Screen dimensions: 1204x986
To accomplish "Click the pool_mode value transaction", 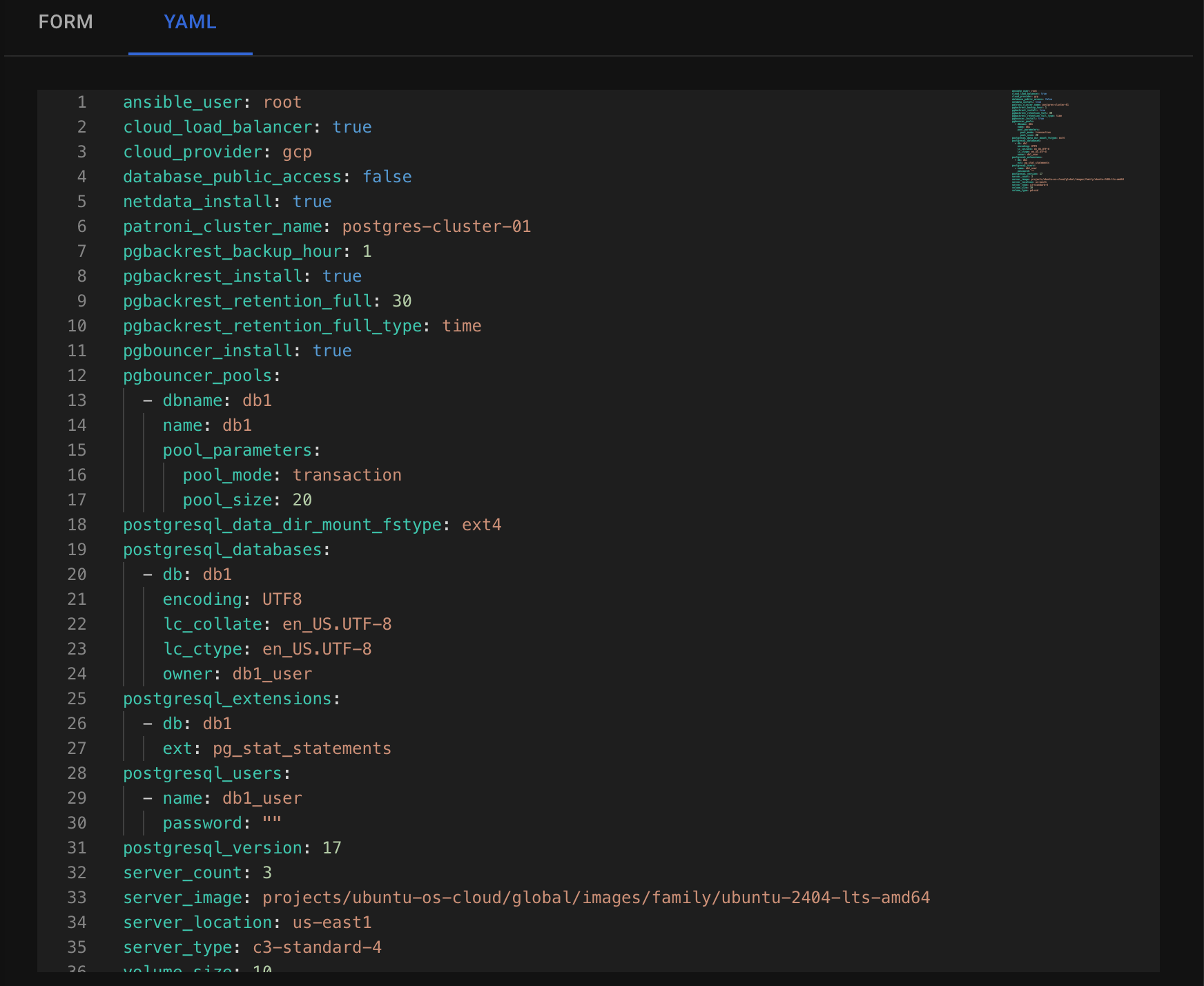I will pos(347,475).
